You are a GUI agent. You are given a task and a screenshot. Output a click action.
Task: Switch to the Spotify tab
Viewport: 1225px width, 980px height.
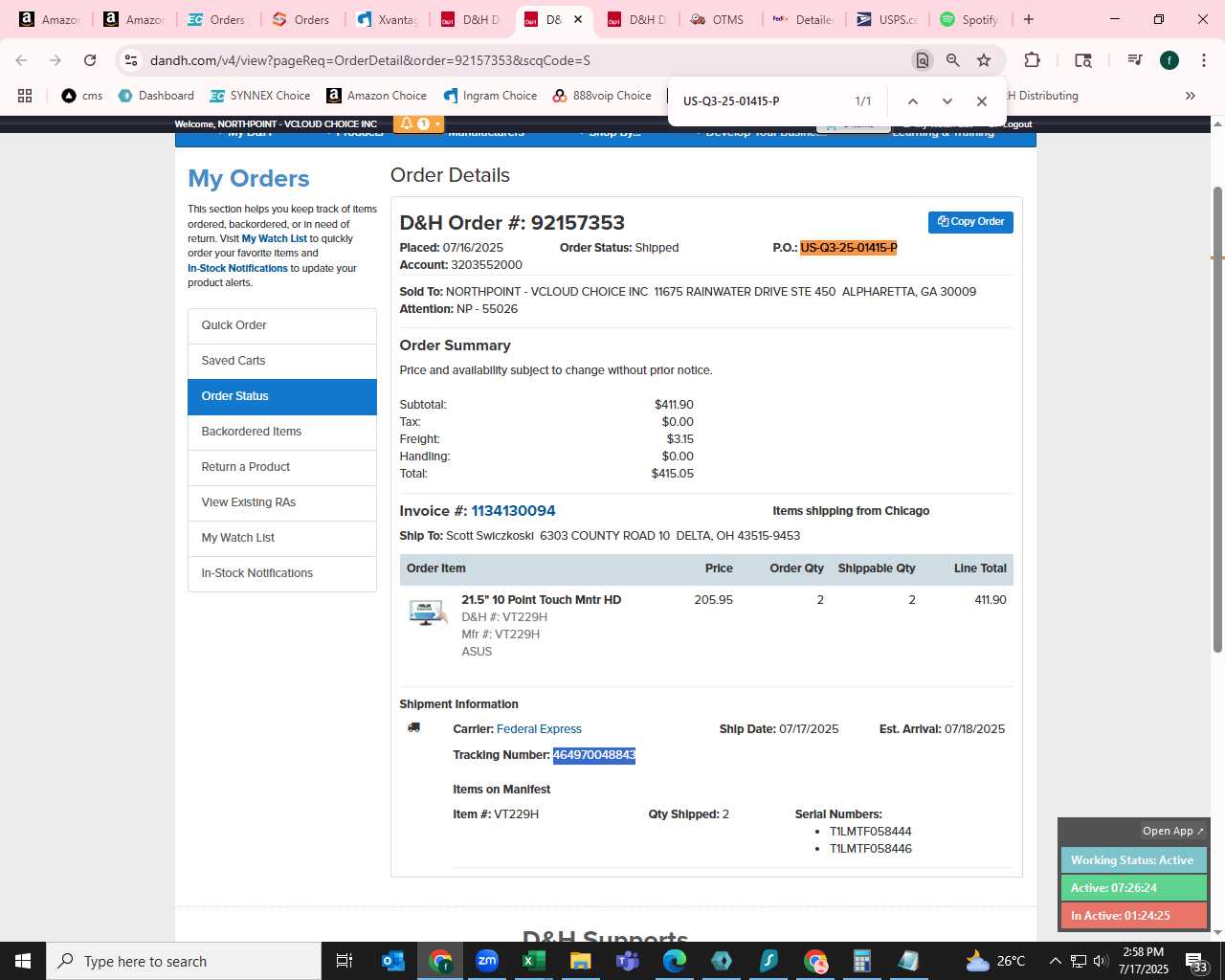point(969,19)
